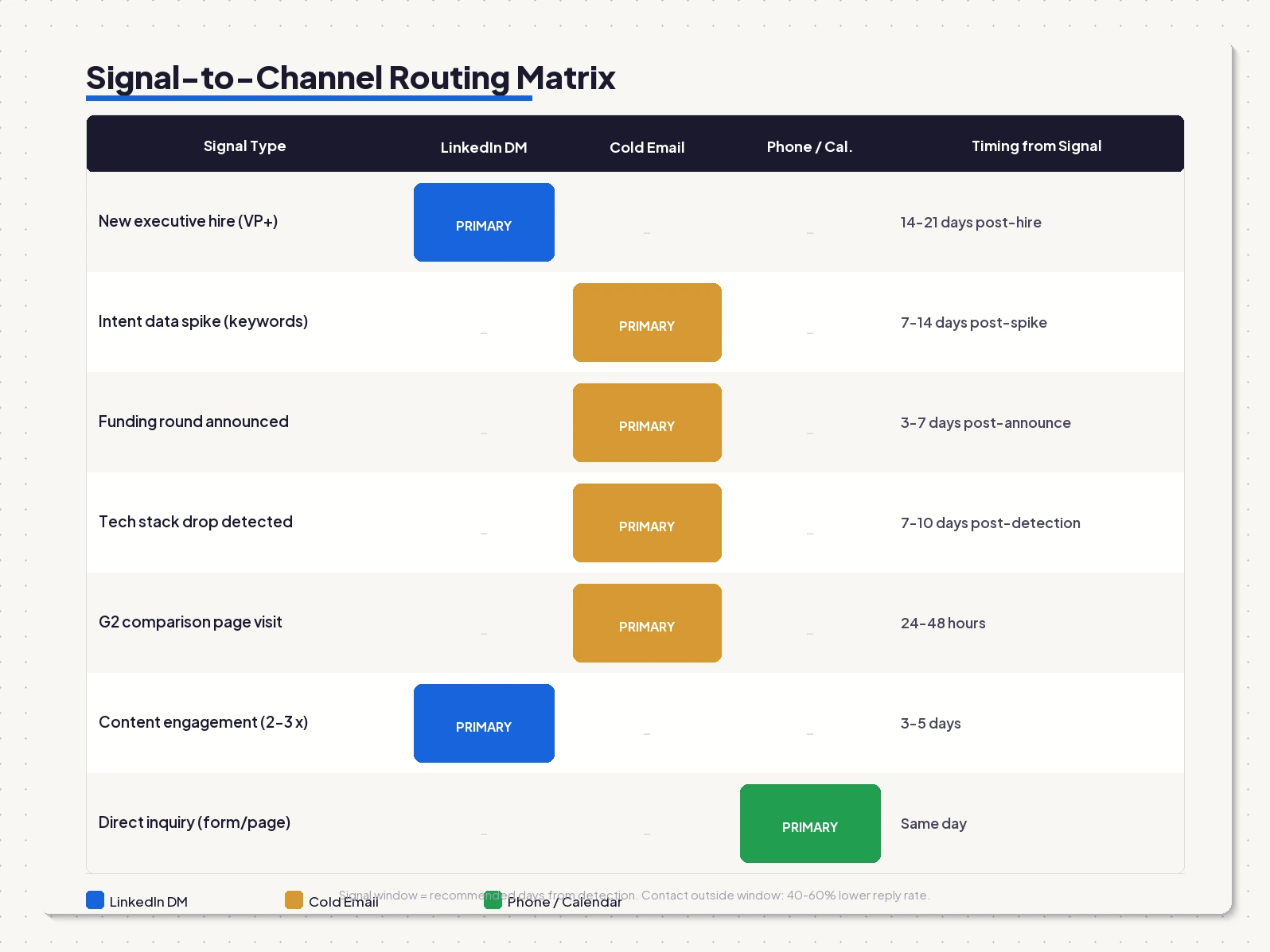Select the PRIMARY cell for Funding round announced

[647, 422]
